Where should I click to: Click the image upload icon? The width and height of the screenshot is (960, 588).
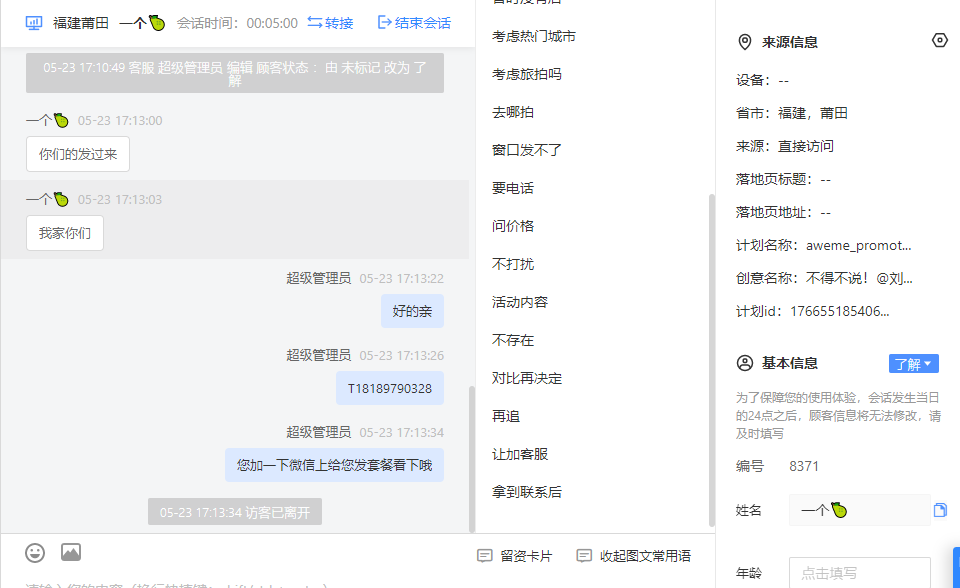tap(71, 552)
